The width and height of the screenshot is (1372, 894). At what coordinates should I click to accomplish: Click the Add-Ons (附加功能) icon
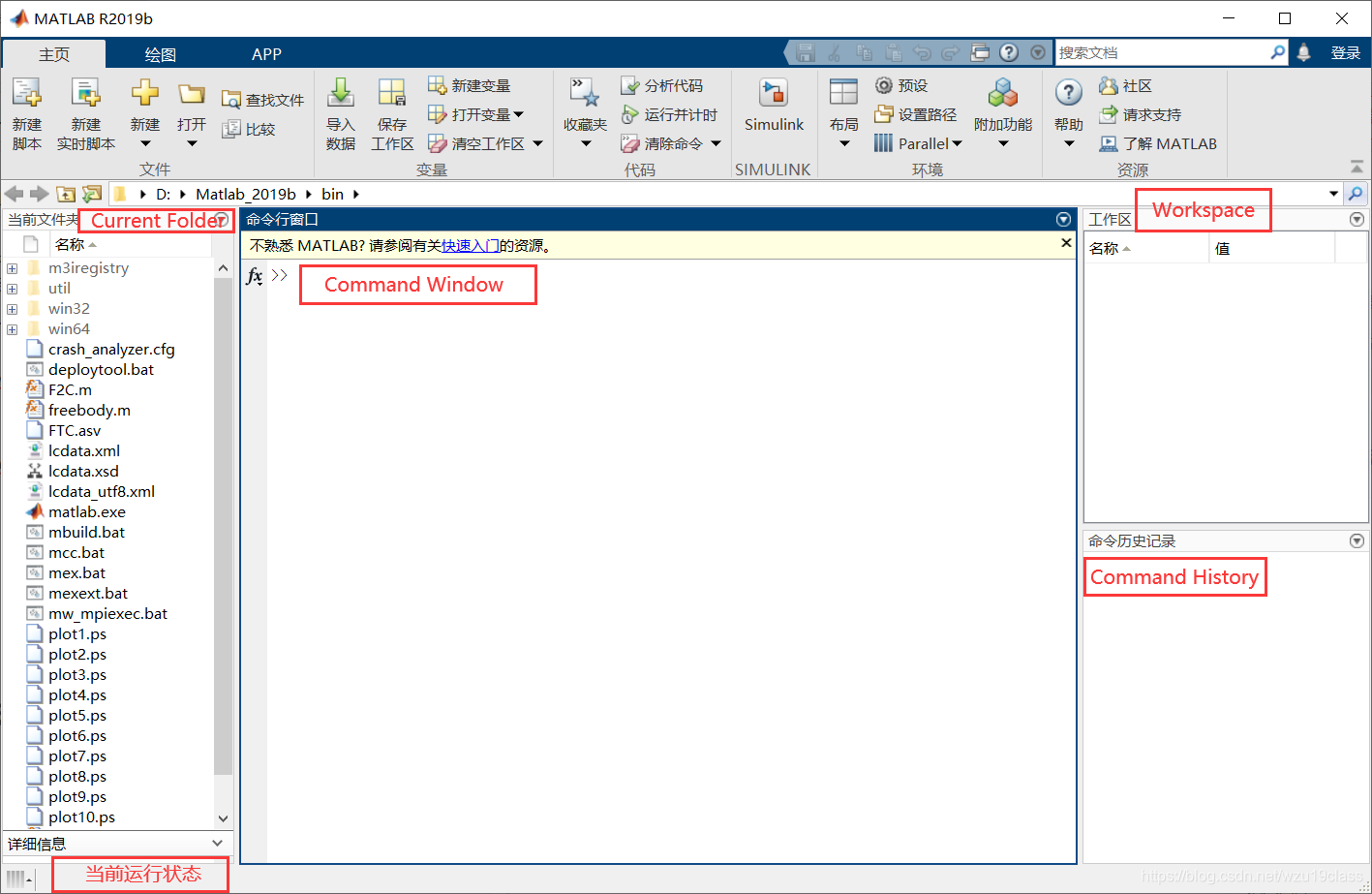click(x=1003, y=93)
